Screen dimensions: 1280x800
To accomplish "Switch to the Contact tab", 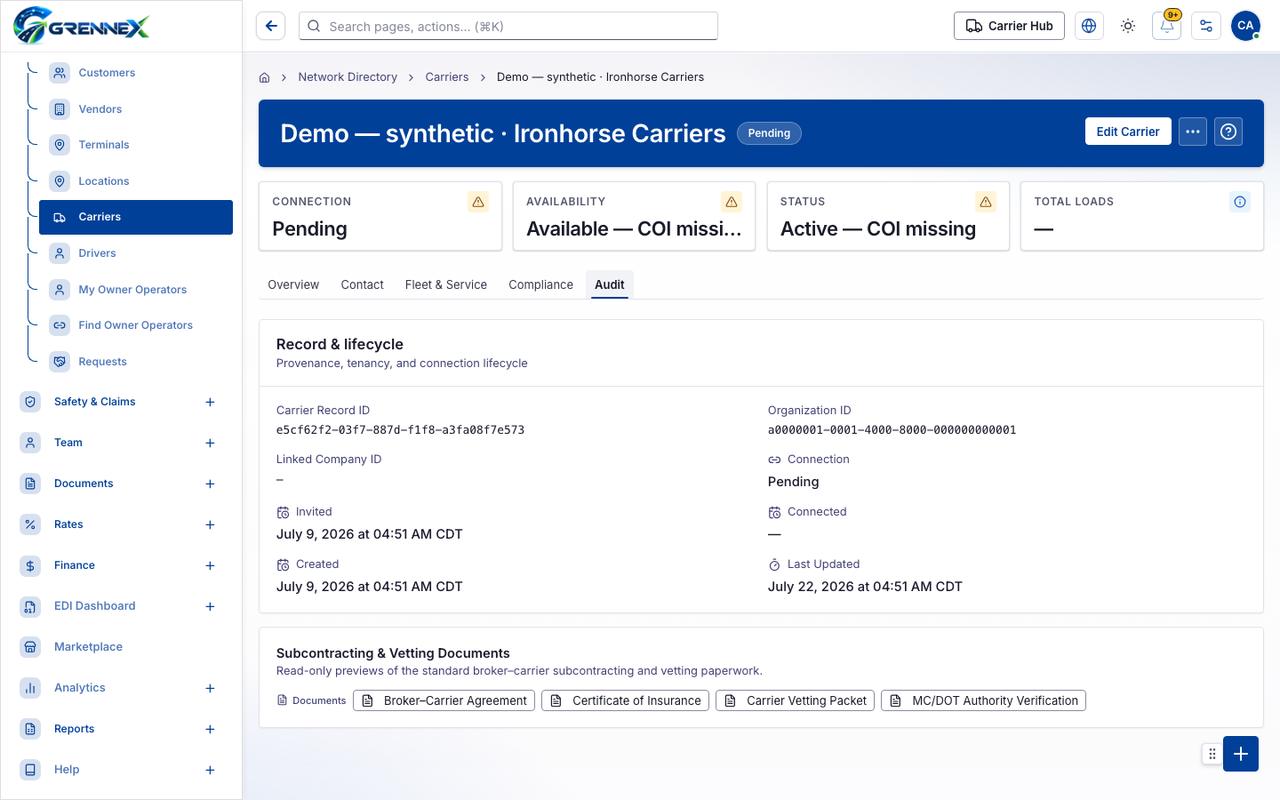I will [x=362, y=285].
